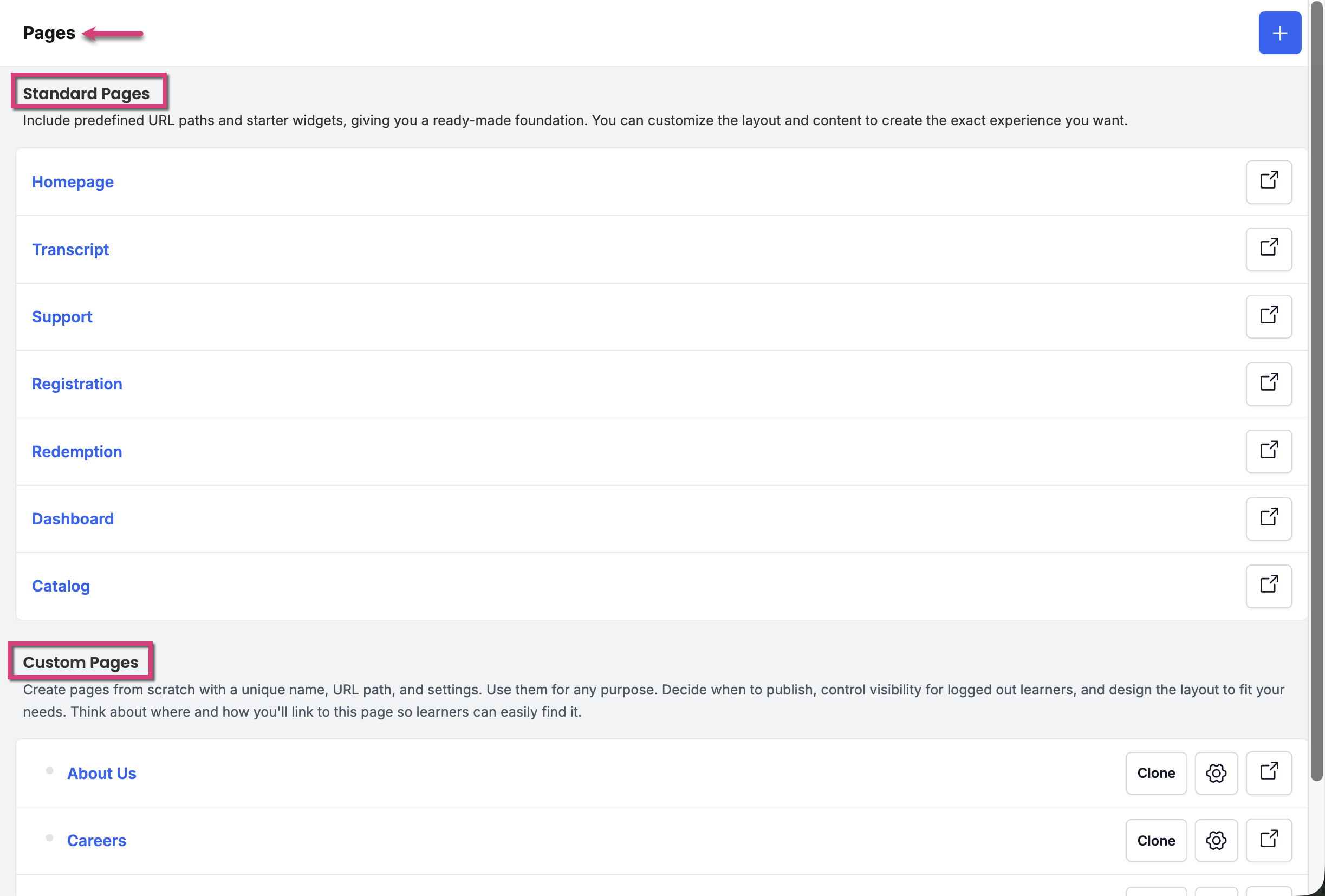This screenshot has width=1325, height=896.
Task: Clone the Careers page
Action: point(1155,840)
